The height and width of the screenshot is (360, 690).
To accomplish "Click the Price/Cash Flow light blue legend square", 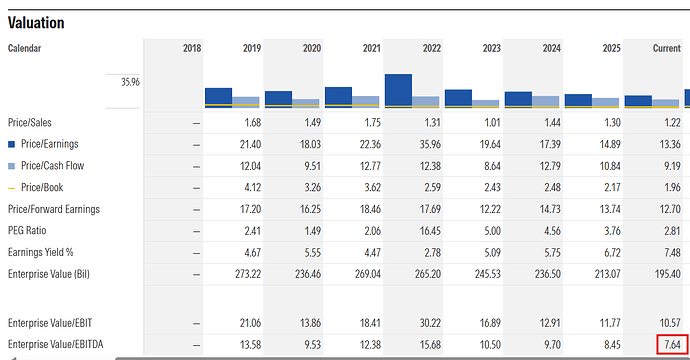I will pos(11,166).
